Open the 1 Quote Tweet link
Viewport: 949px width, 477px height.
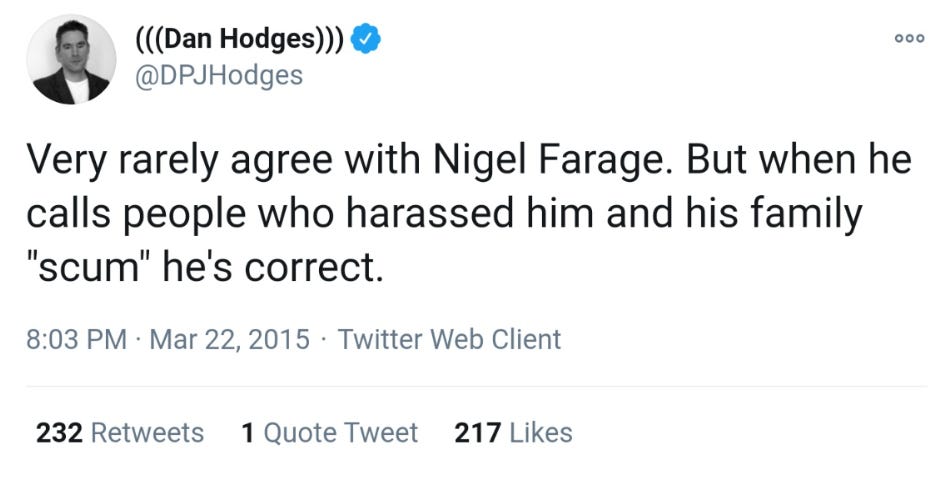(329, 433)
